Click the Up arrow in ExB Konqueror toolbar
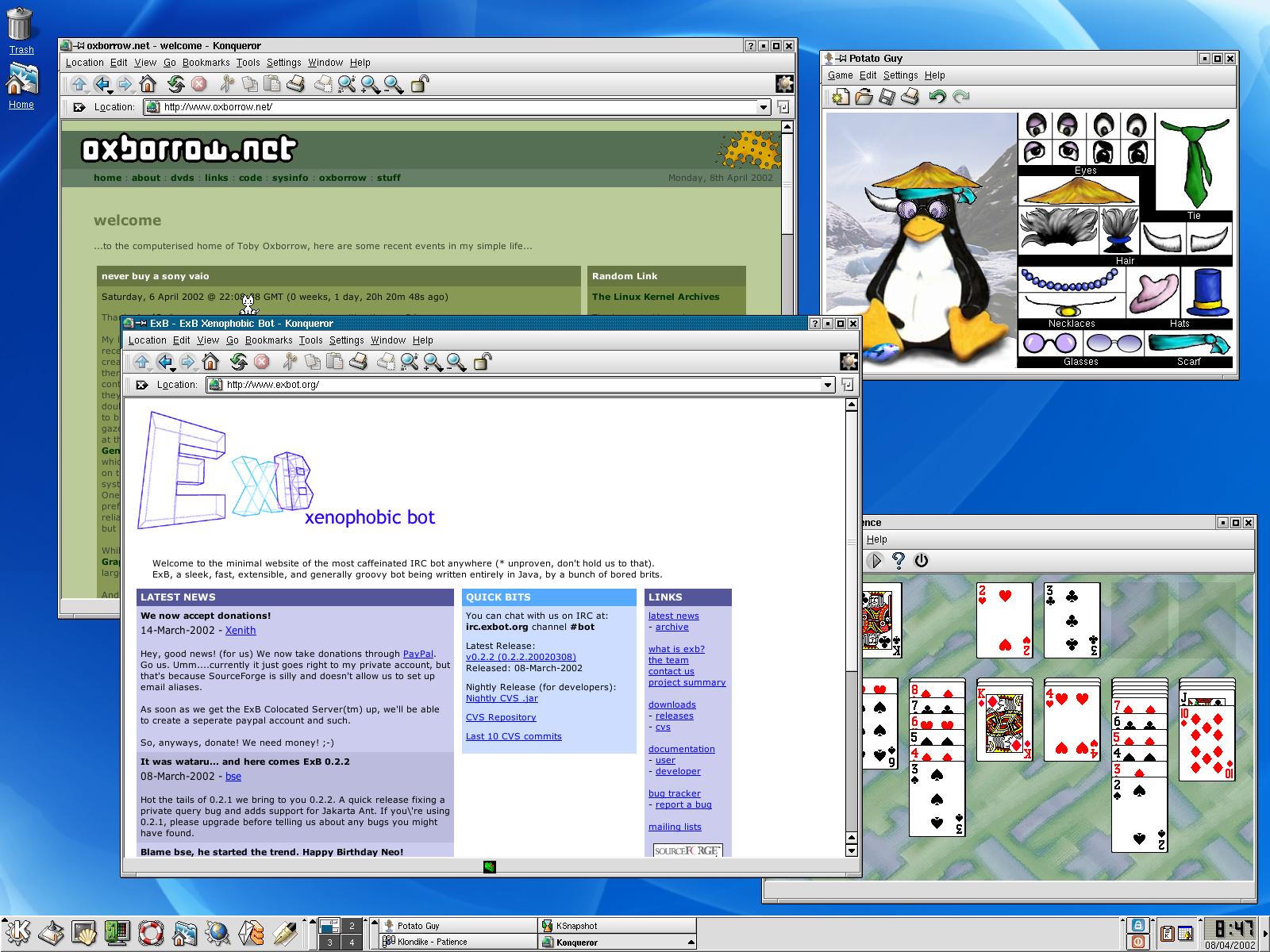The width and height of the screenshot is (1270, 952). pyautogui.click(x=142, y=363)
